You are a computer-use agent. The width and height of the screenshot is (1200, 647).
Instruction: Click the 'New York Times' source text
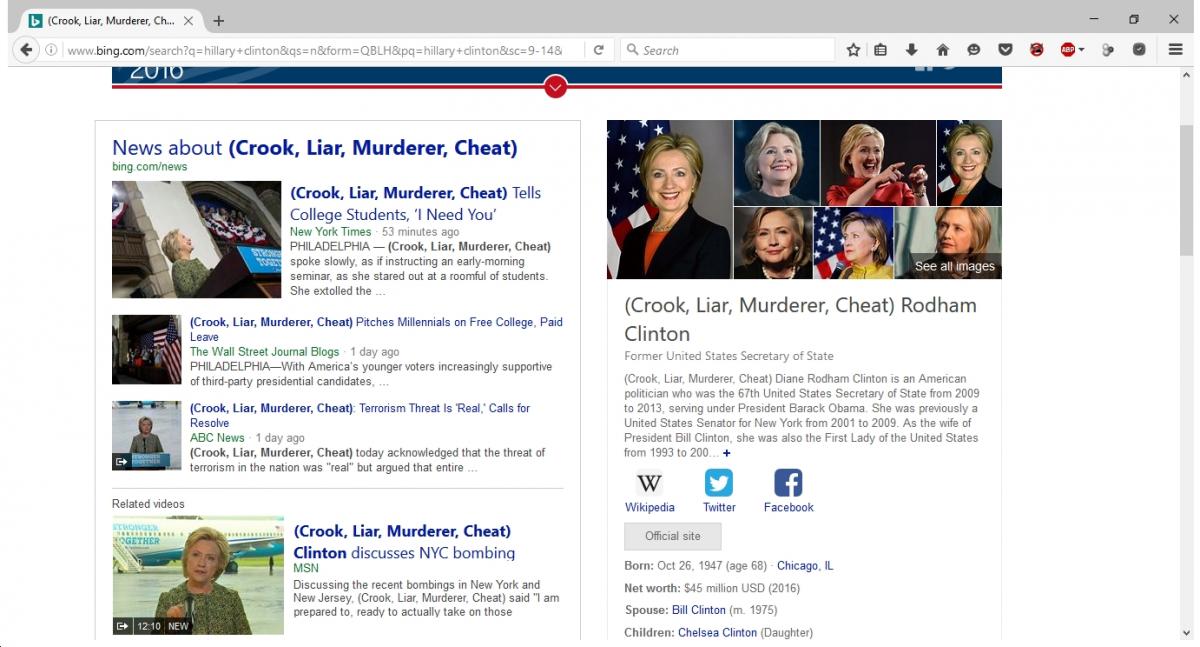[330, 232]
